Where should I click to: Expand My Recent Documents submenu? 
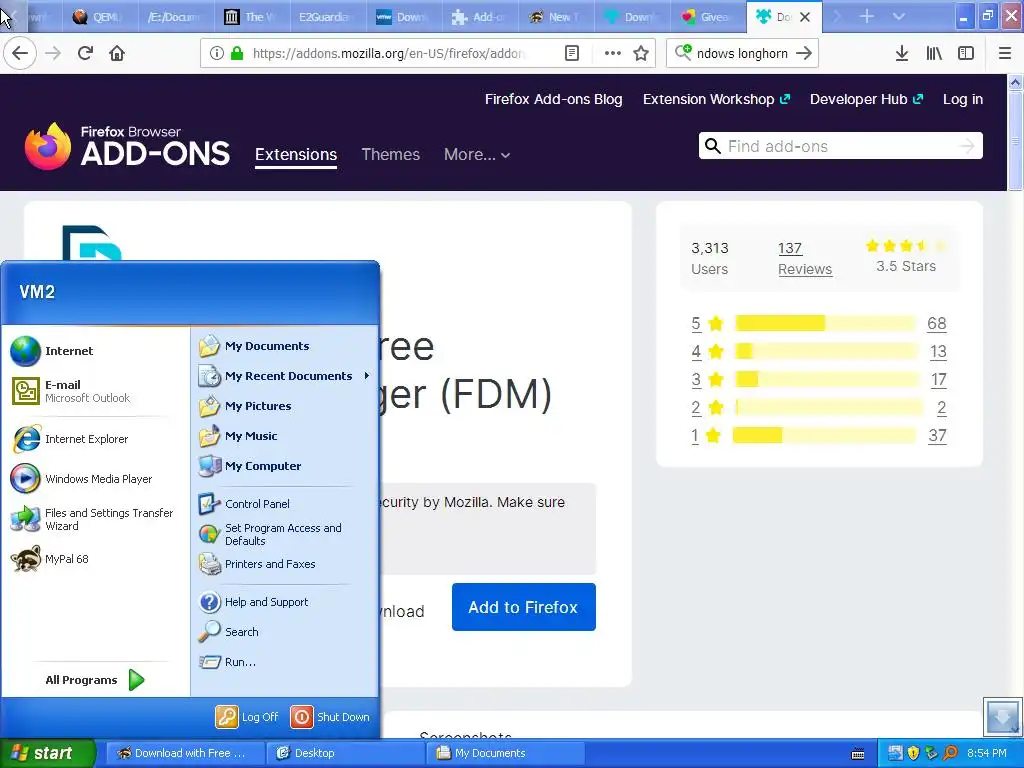point(284,376)
